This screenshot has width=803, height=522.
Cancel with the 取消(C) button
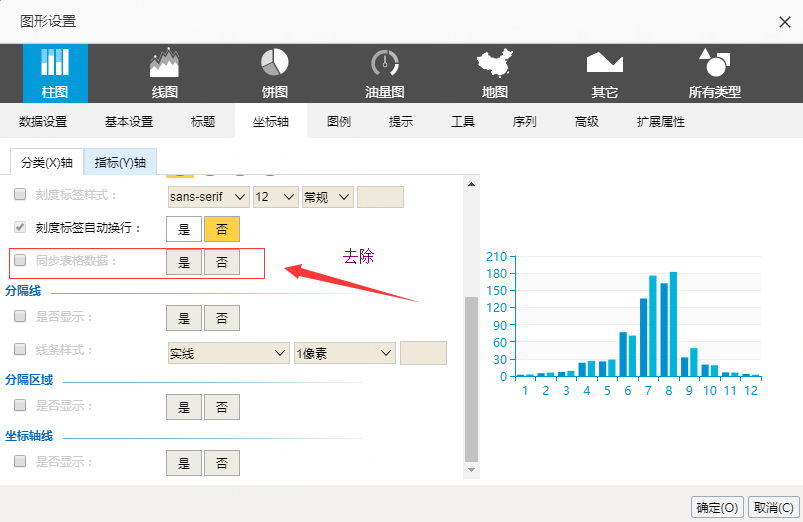(773, 507)
